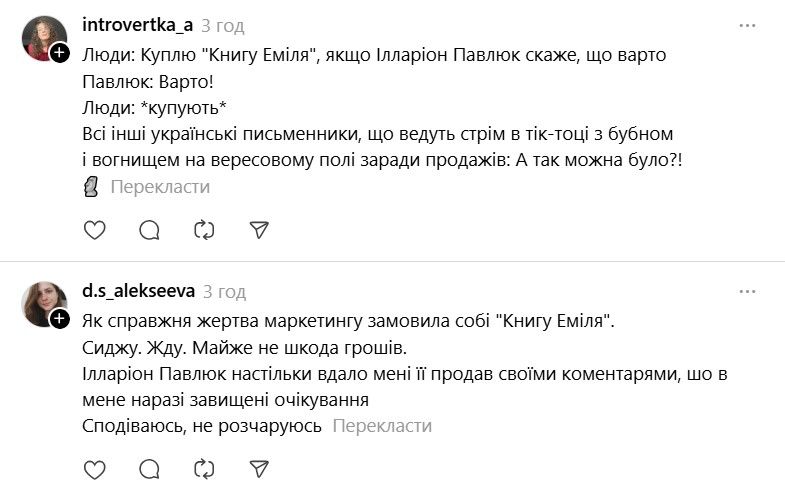Open the introvertka_a username profile link
The height and width of the screenshot is (495, 785).
[x=137, y=26]
